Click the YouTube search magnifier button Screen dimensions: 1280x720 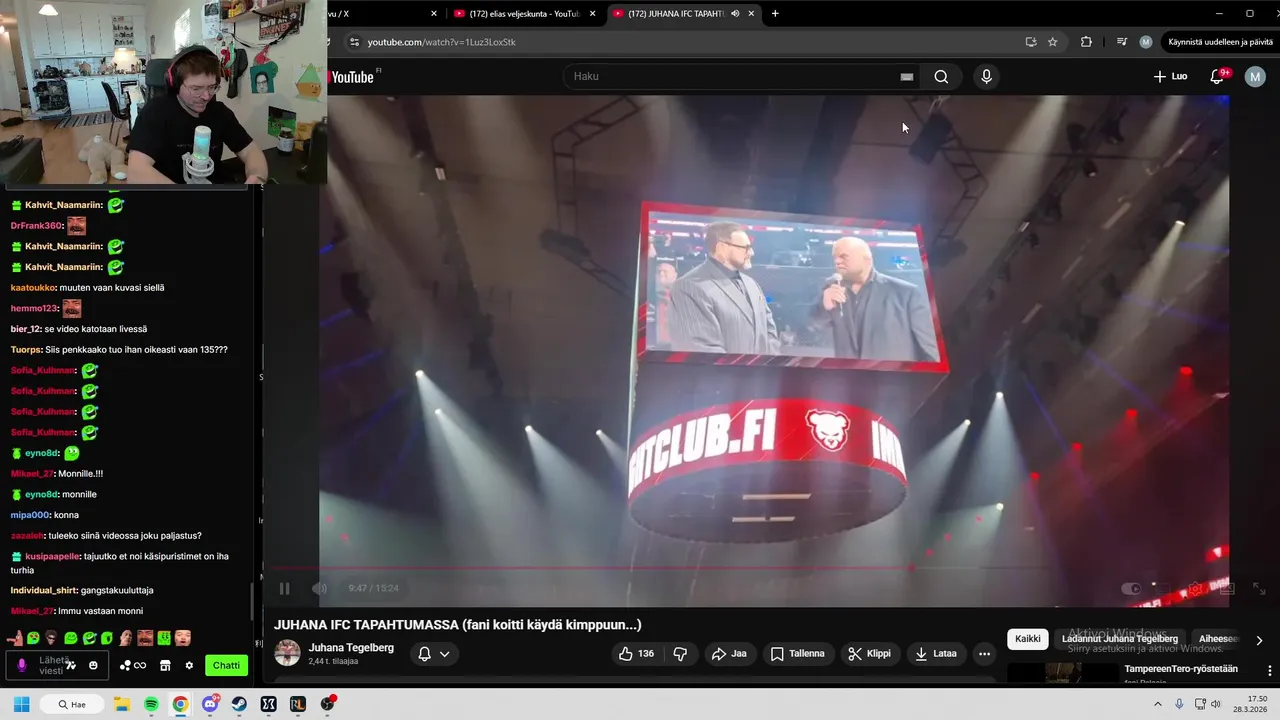941,77
